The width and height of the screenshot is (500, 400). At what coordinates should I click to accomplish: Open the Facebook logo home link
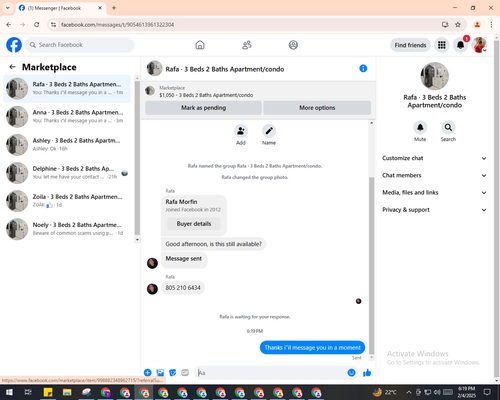coord(14,45)
